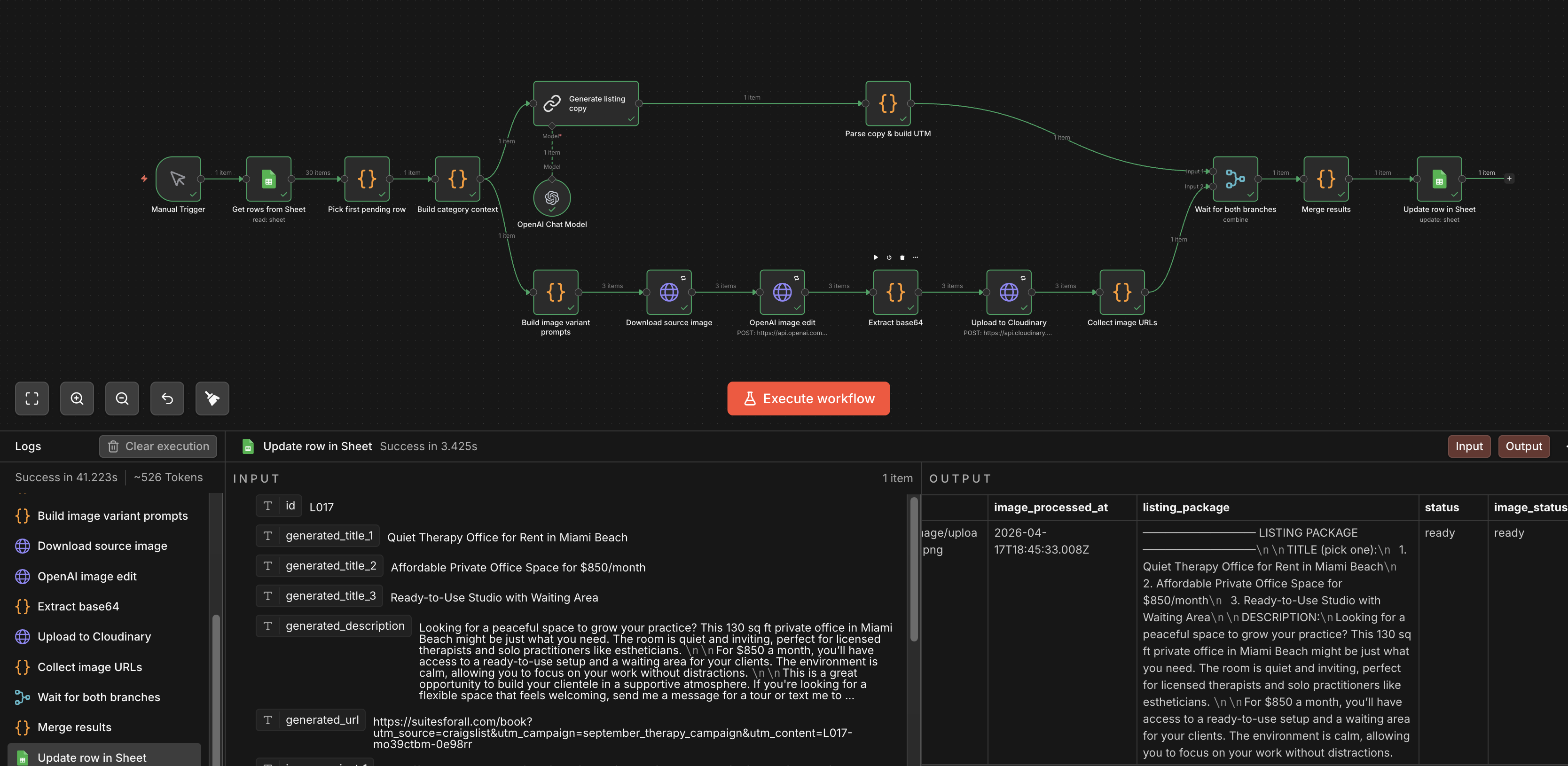Tidy up the workflow layout
The image size is (1568, 766).
tap(212, 399)
